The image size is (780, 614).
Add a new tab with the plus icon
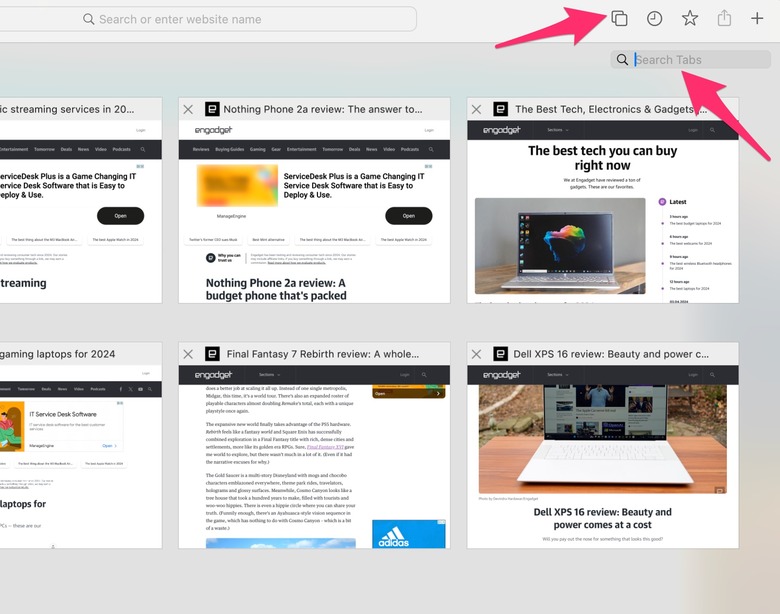(x=757, y=18)
